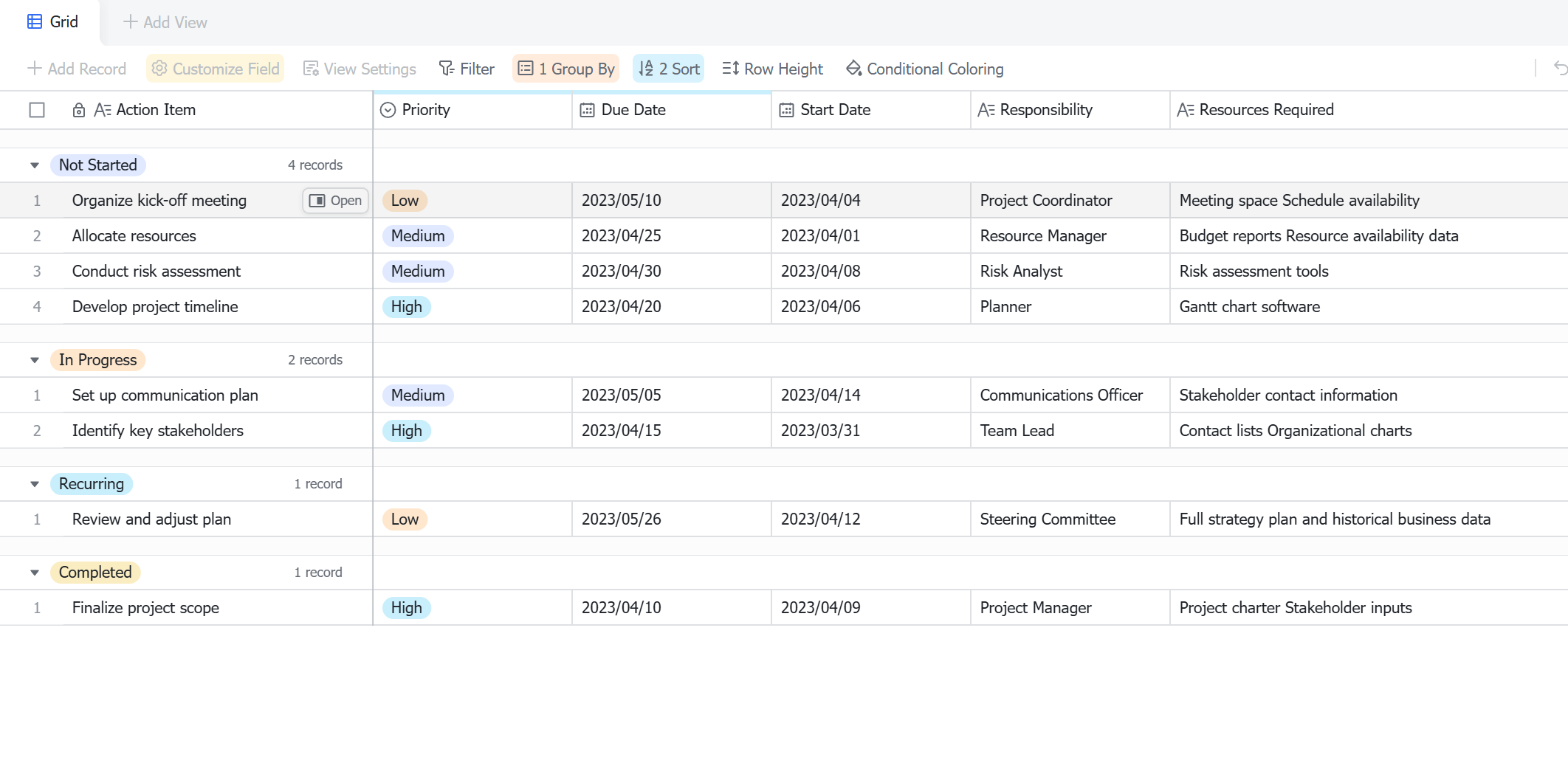Click the Add Record button
Screen dimensions: 1568x760
click(x=77, y=69)
